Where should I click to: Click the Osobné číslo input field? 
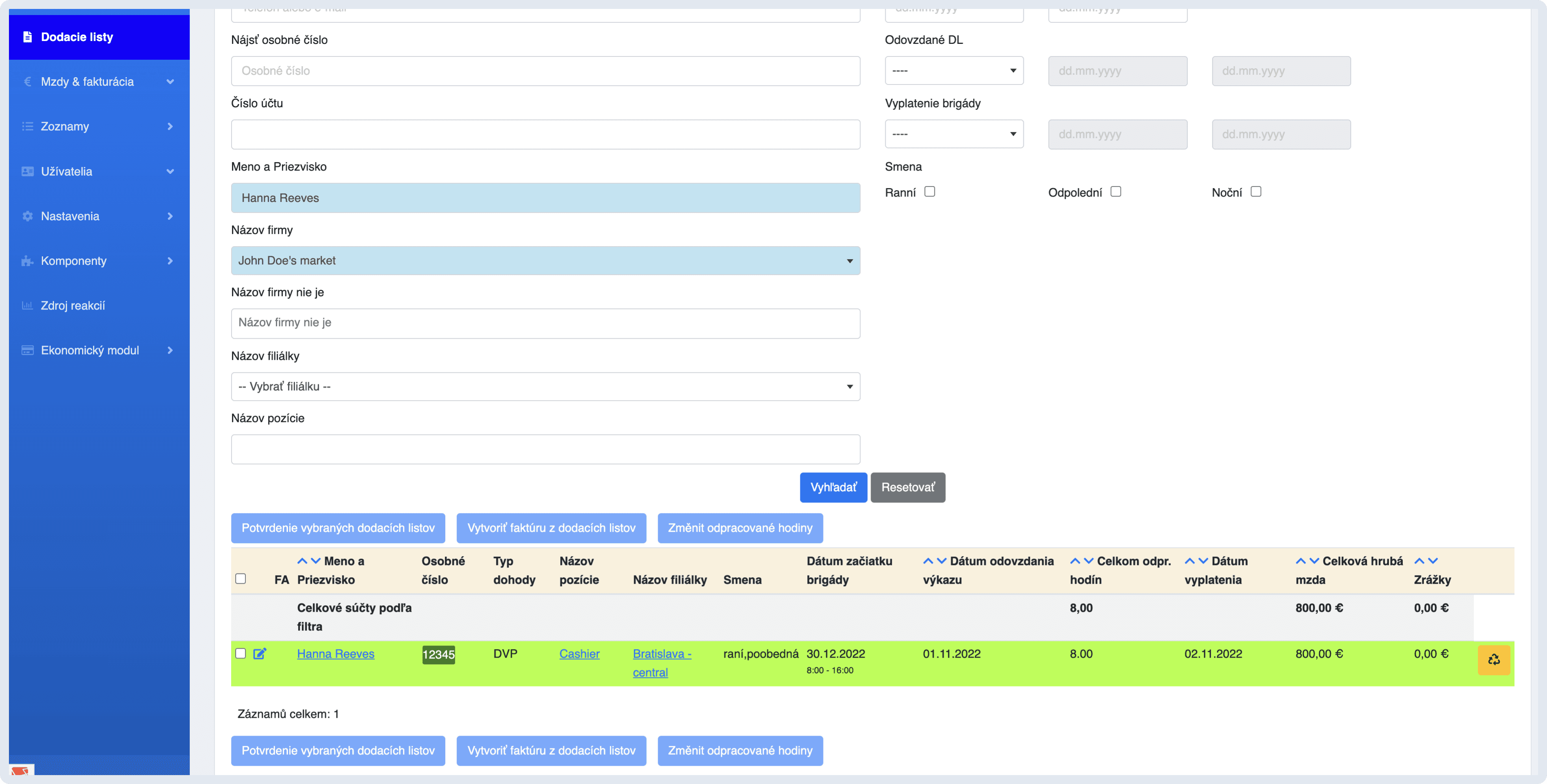[545, 71]
